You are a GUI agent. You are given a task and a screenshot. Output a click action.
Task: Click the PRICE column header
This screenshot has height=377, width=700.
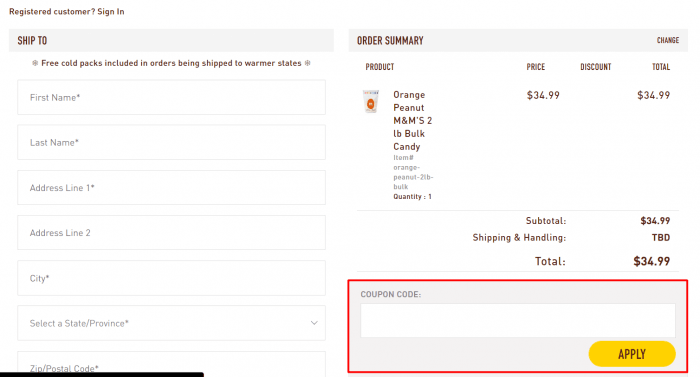pos(536,67)
